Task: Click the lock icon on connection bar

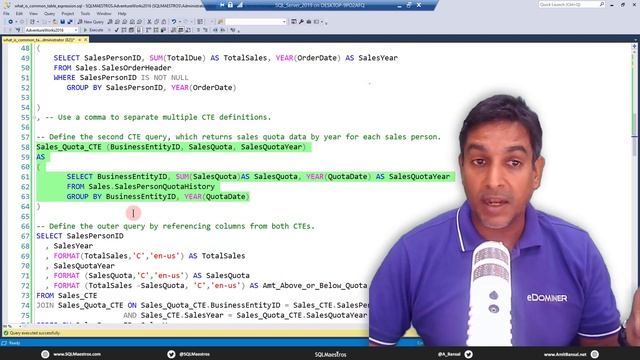Action: tap(231, 5)
